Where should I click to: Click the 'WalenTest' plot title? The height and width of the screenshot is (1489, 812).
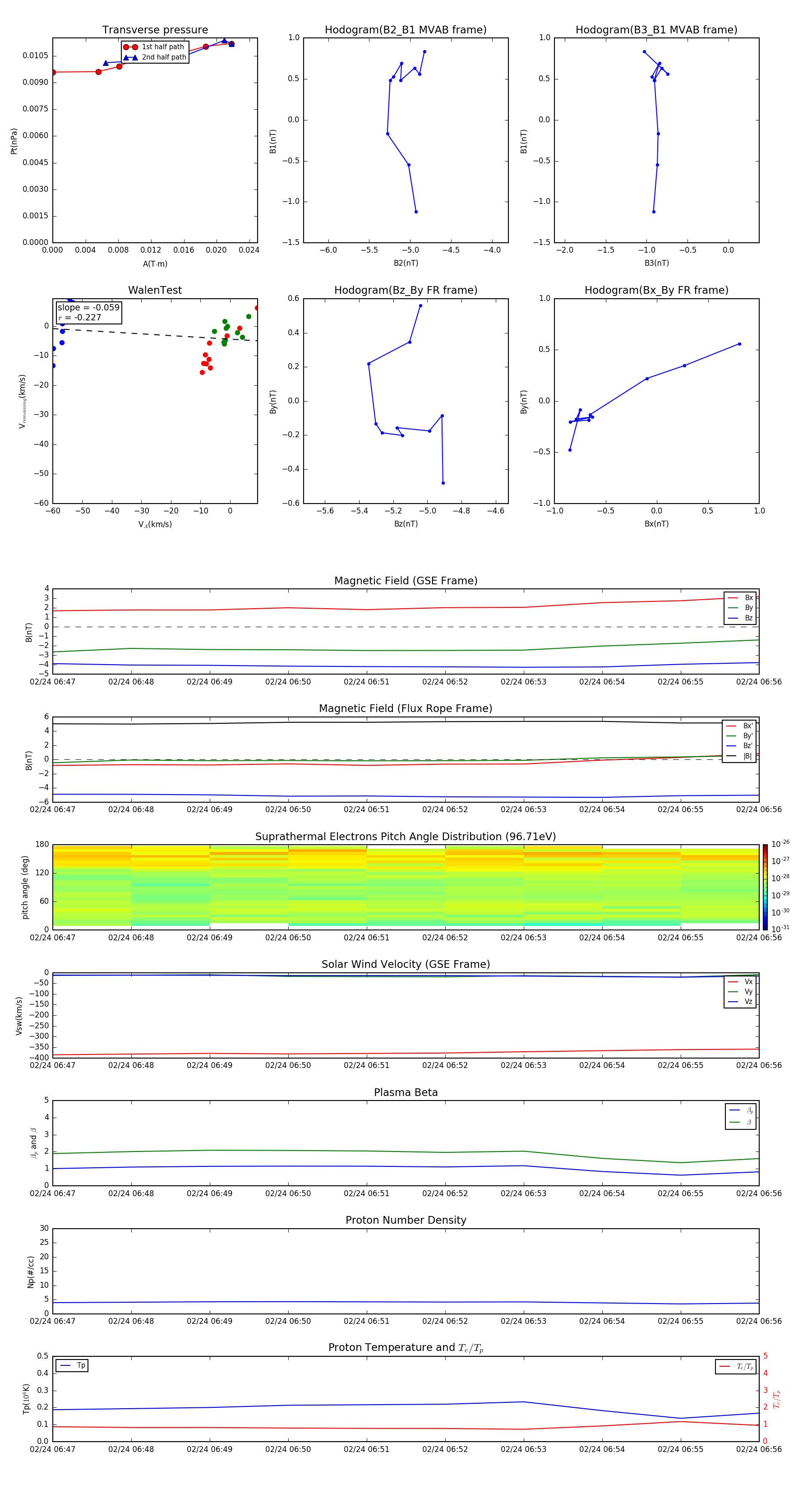(x=155, y=290)
